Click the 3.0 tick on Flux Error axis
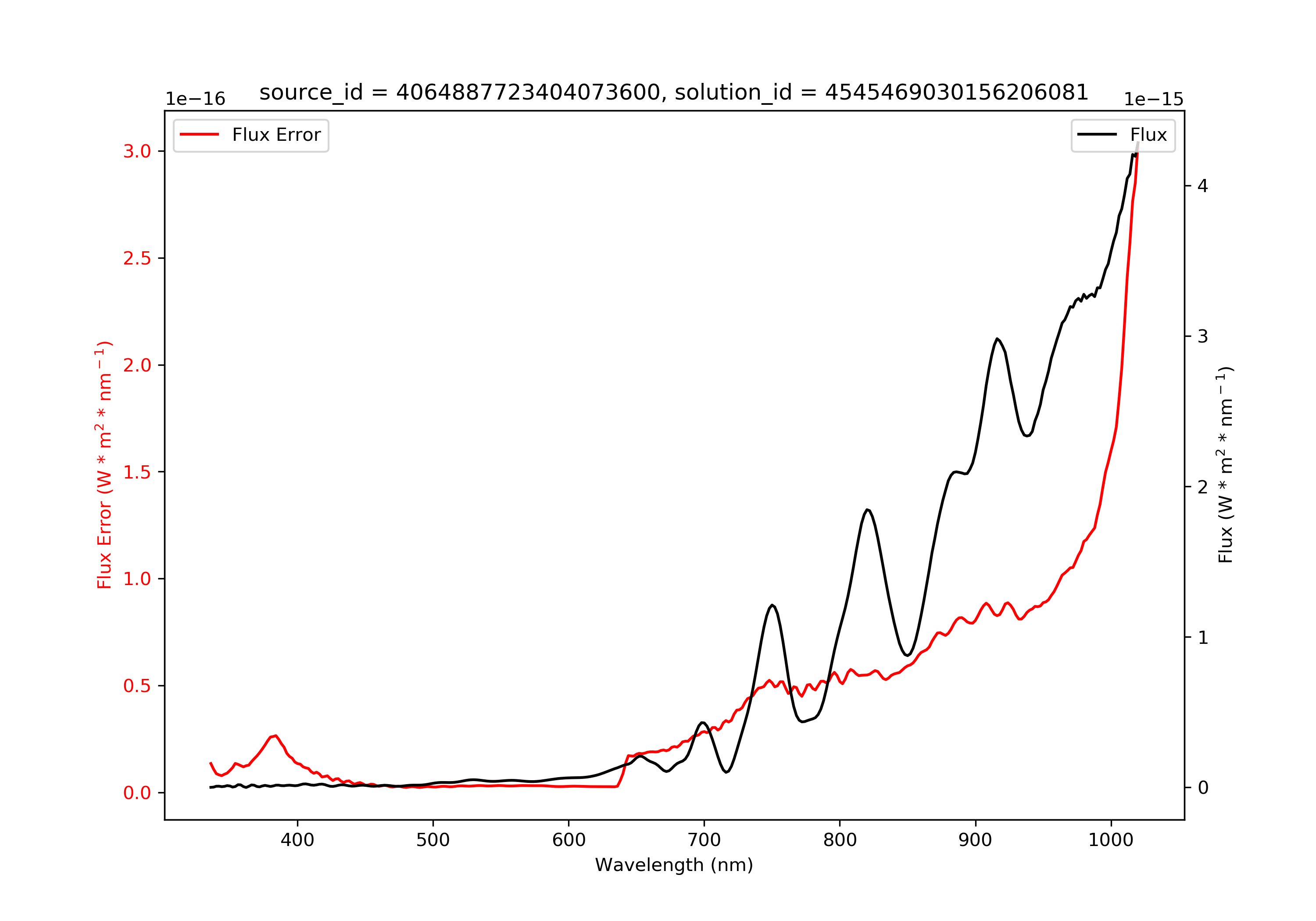The image size is (1316, 921). coord(137,151)
